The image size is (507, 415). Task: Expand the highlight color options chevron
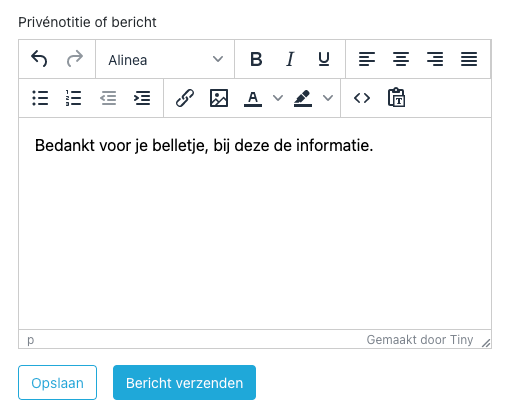328,98
